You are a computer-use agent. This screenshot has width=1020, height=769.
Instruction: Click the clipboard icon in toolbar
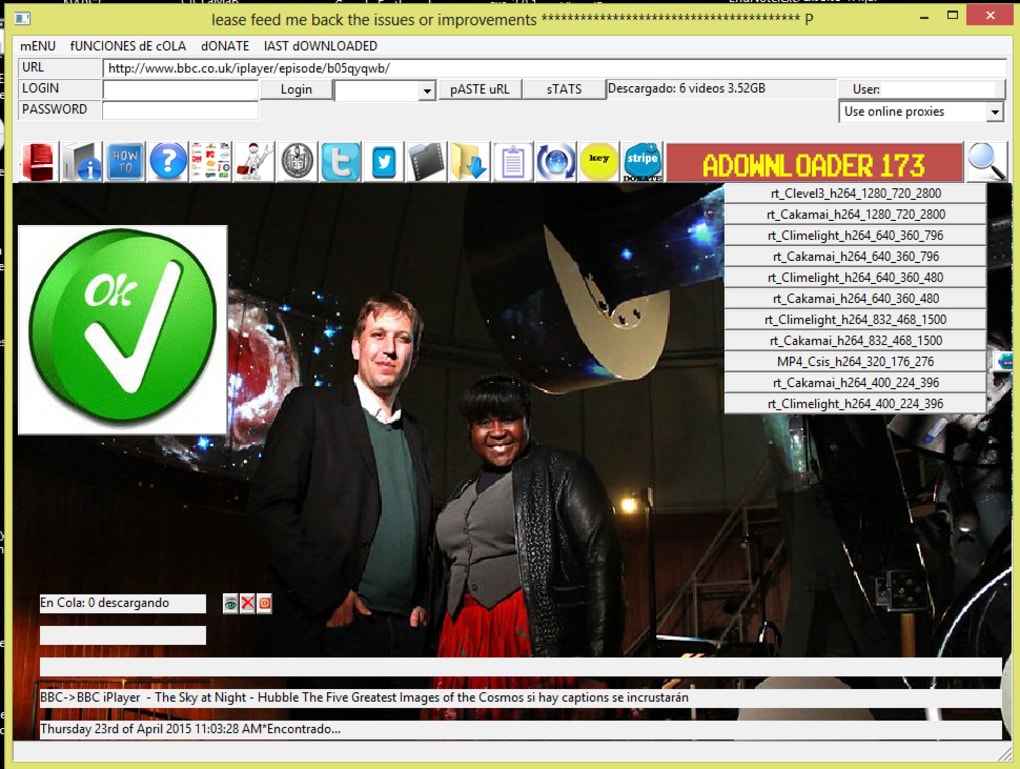(513, 161)
